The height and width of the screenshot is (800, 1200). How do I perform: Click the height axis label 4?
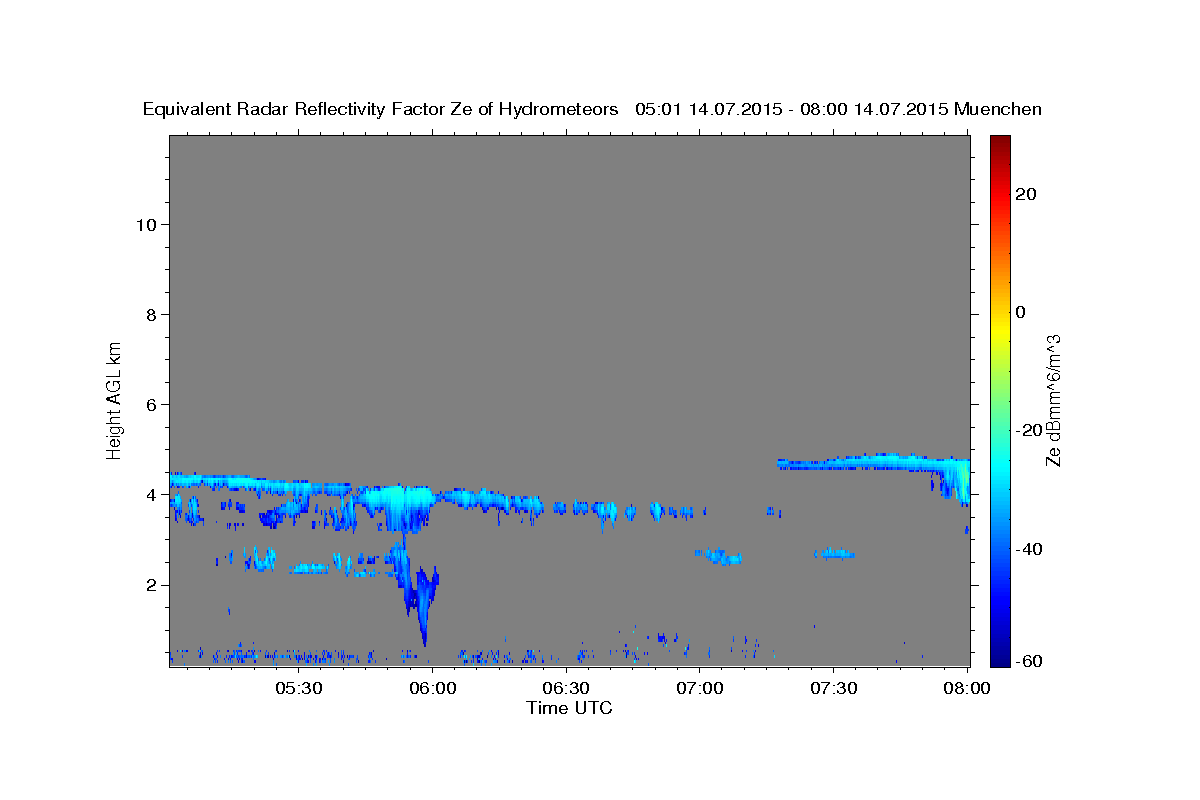(x=151, y=495)
